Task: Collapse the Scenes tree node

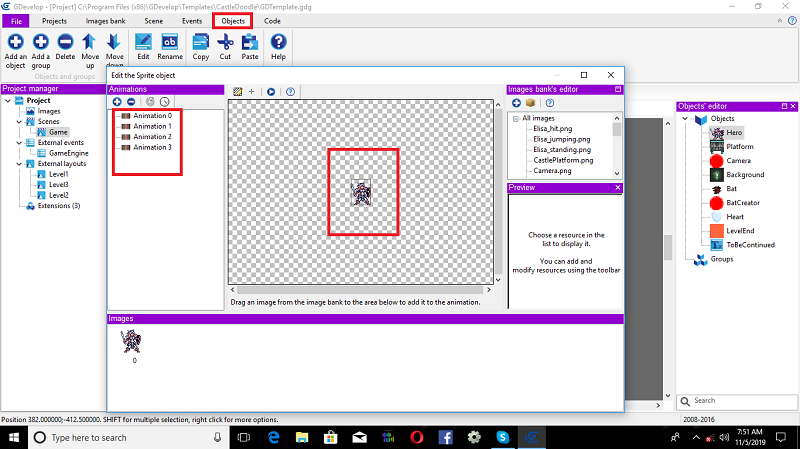Action: click(19, 121)
